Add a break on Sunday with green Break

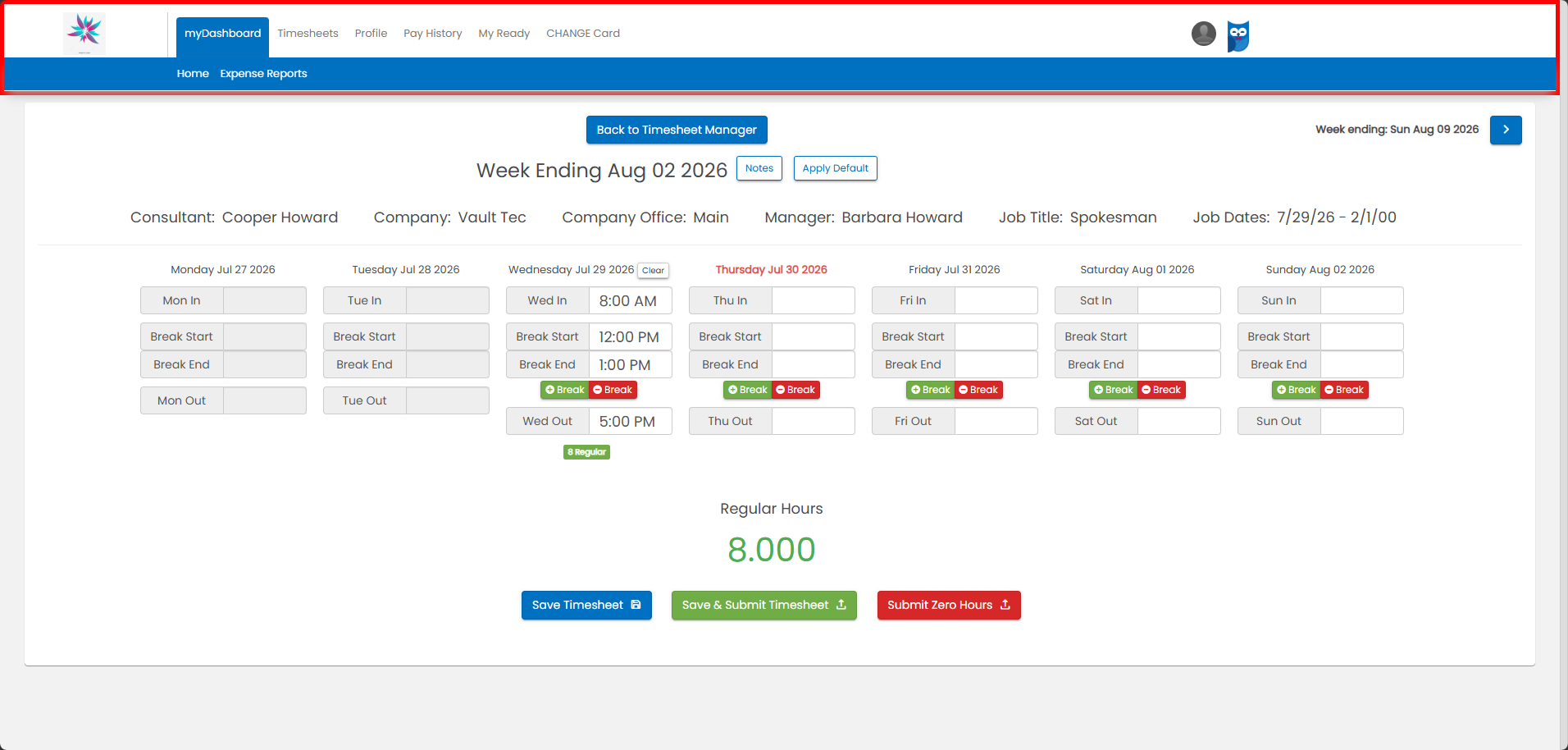click(x=1297, y=390)
